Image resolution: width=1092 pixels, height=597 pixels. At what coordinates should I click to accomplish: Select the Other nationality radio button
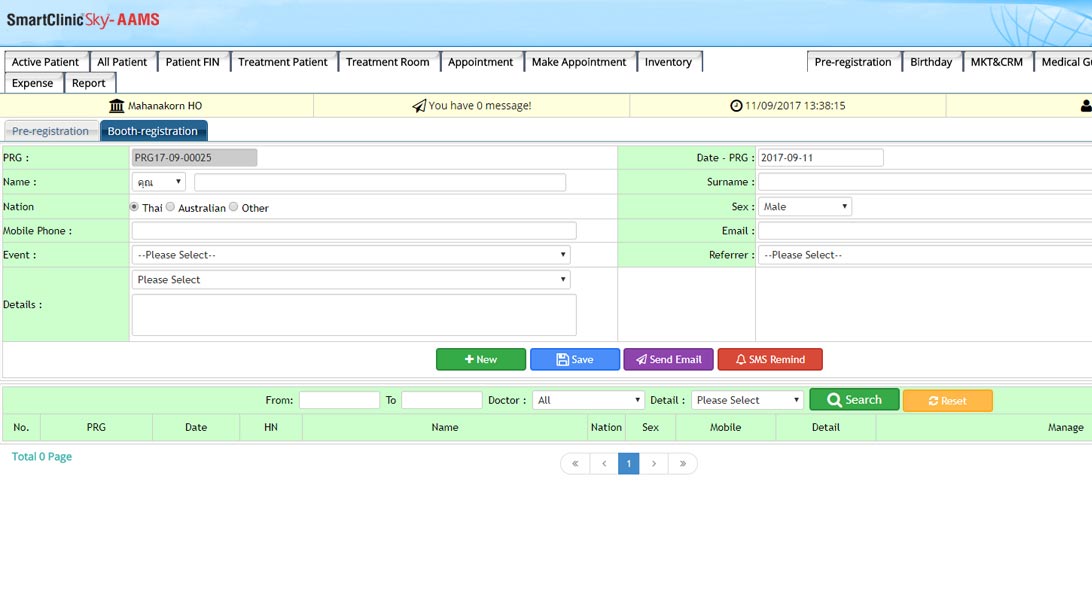233,207
